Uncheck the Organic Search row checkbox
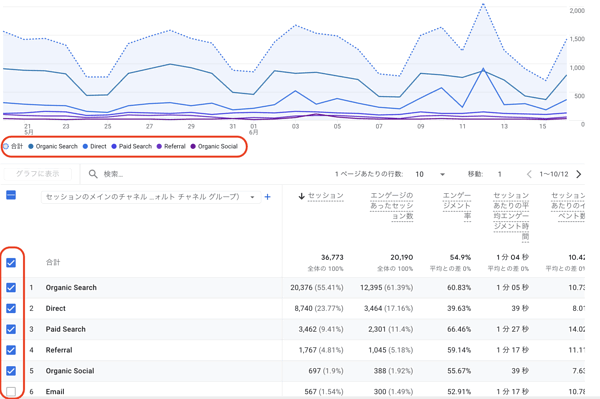This screenshot has width=600, height=399. [11, 288]
